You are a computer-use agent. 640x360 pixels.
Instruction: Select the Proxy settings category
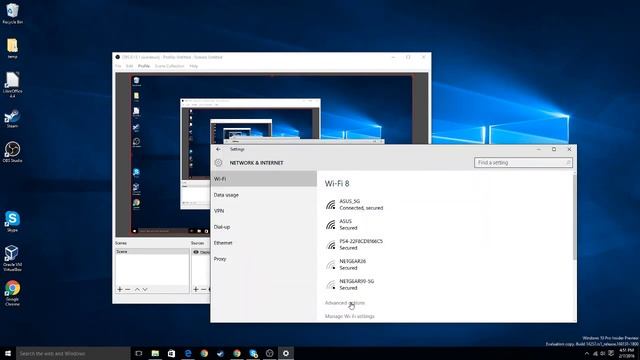coord(264,259)
